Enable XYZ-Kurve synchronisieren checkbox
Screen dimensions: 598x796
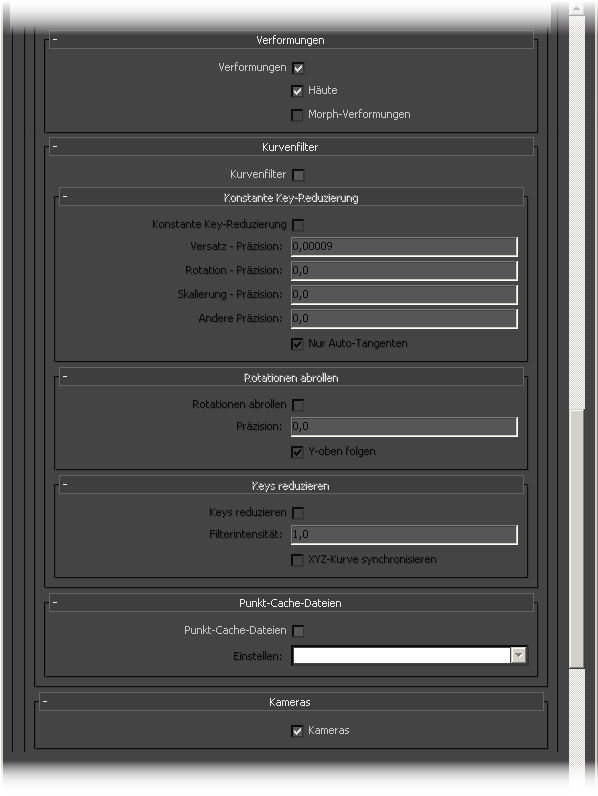297,559
